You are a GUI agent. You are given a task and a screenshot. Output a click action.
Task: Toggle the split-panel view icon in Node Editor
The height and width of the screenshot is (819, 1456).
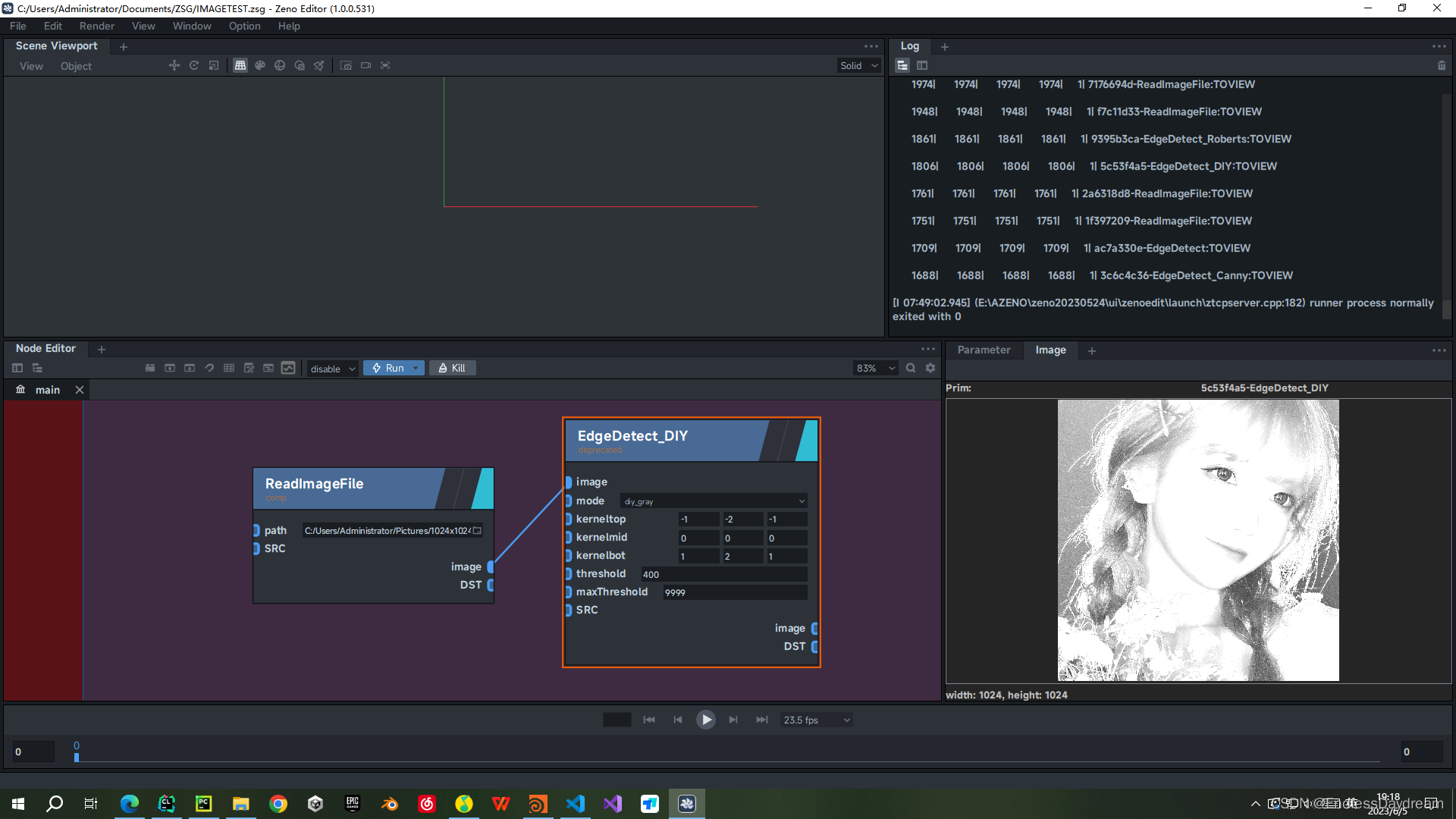tap(17, 368)
